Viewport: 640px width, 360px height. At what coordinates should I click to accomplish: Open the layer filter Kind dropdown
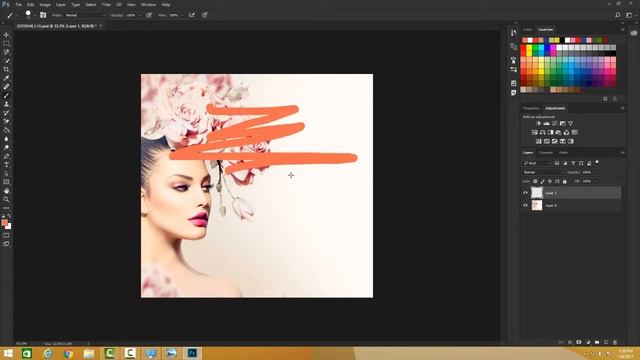[x=537, y=163]
